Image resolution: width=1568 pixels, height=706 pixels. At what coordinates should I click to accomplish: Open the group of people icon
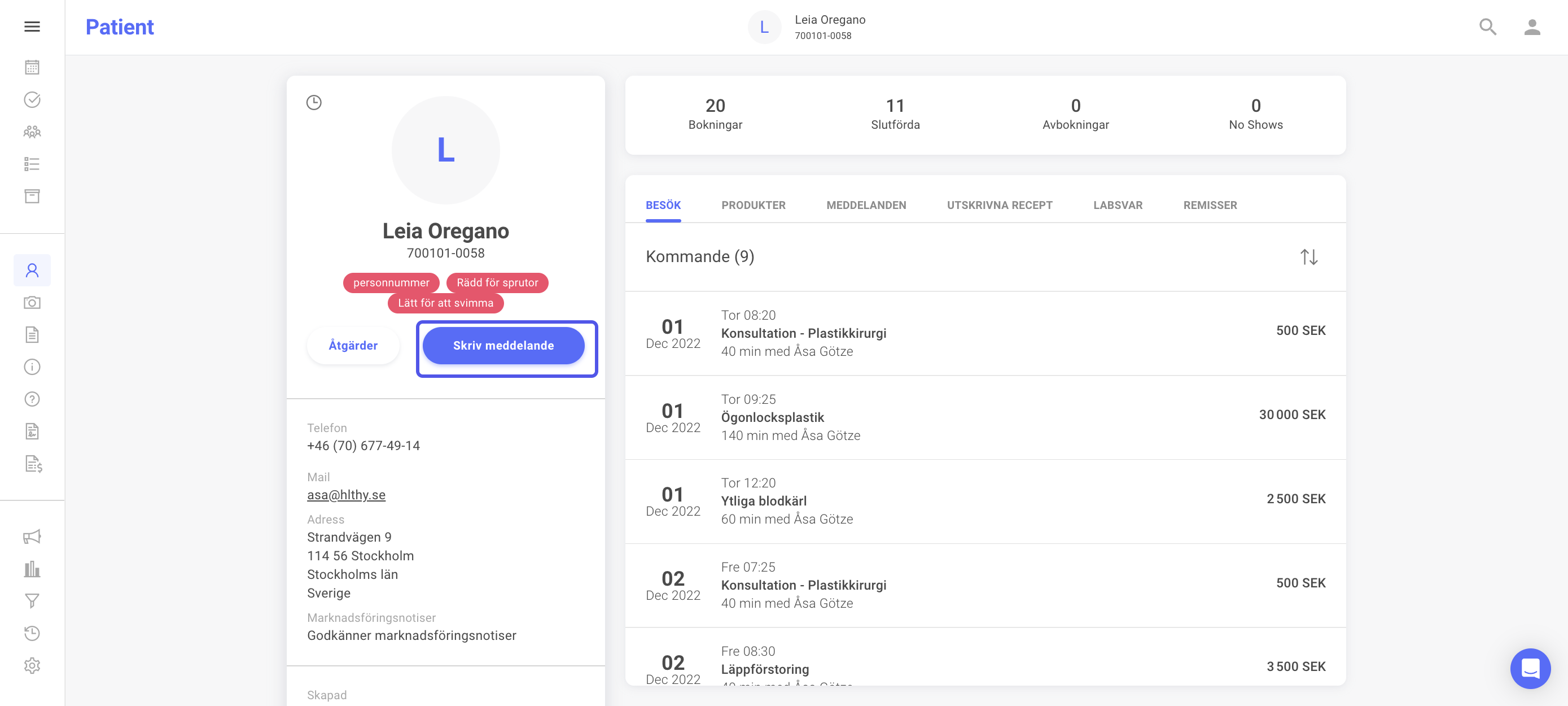(x=32, y=132)
